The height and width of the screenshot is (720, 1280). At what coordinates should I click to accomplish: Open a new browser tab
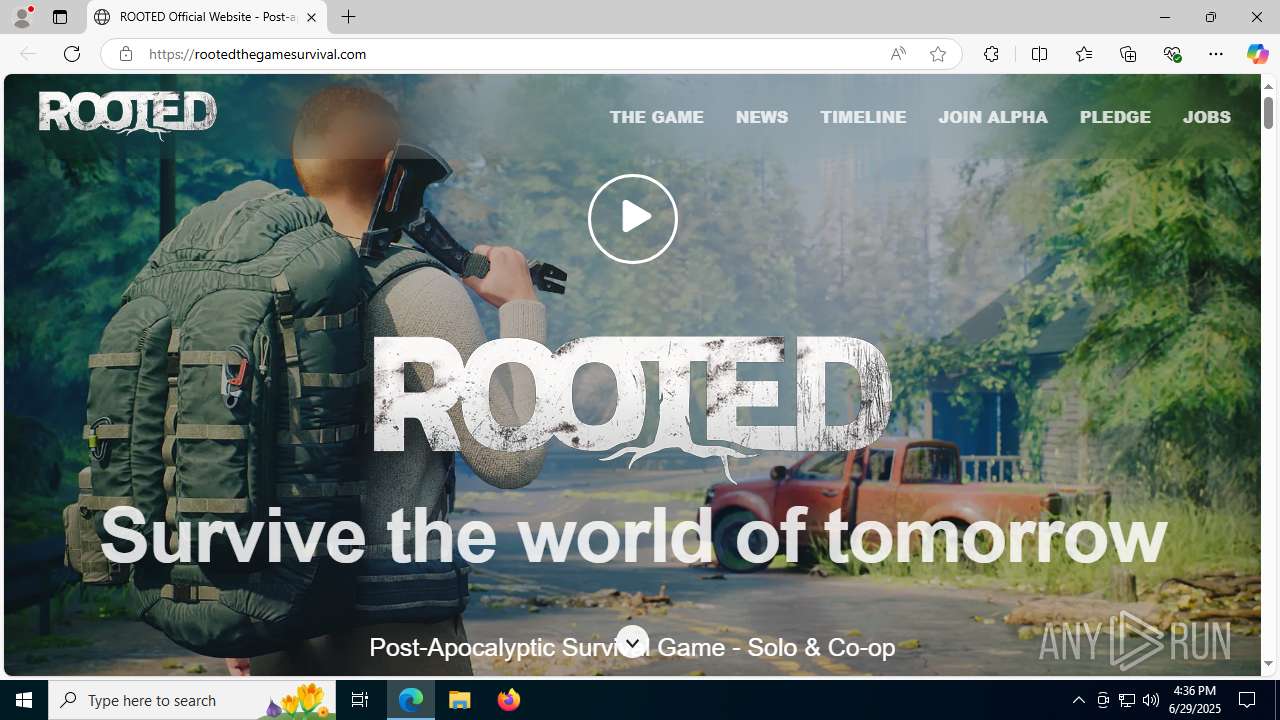pos(348,17)
